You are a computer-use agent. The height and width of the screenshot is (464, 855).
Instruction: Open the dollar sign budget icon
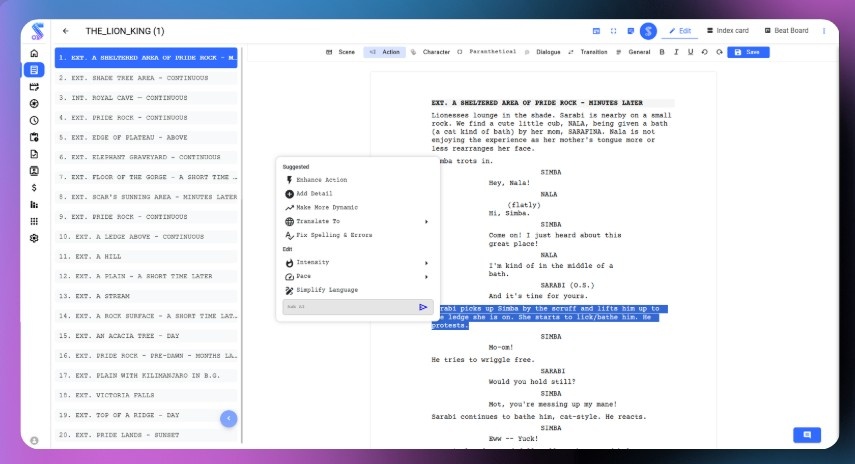[34, 188]
